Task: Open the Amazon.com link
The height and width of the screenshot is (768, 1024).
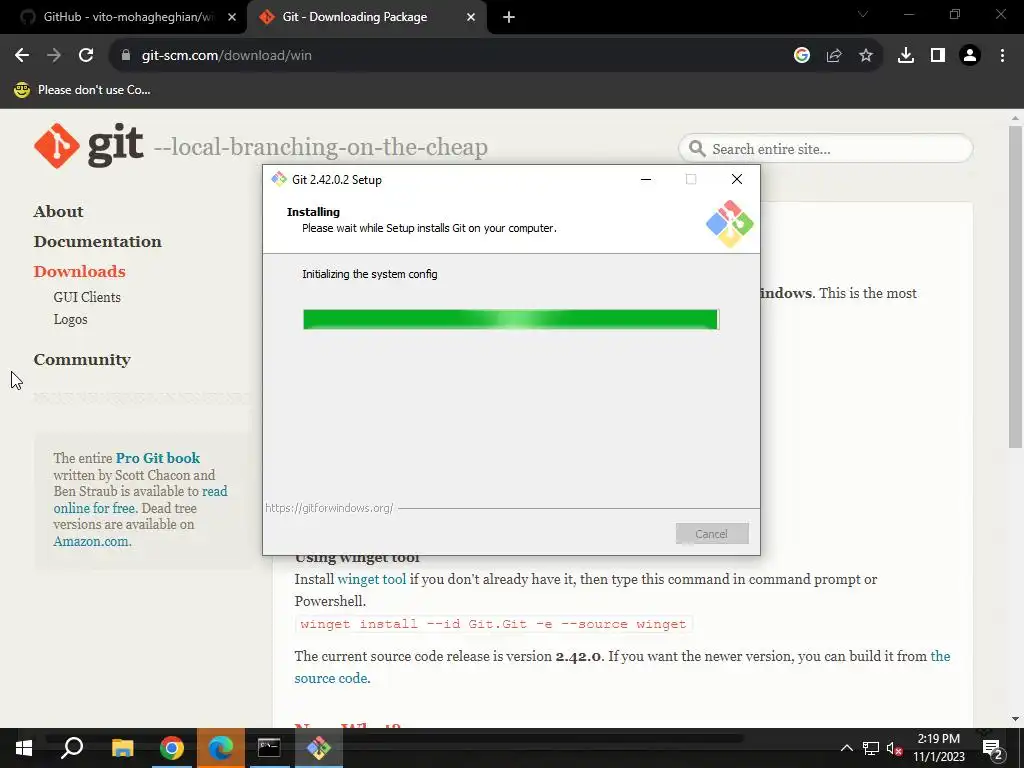Action: (x=92, y=541)
